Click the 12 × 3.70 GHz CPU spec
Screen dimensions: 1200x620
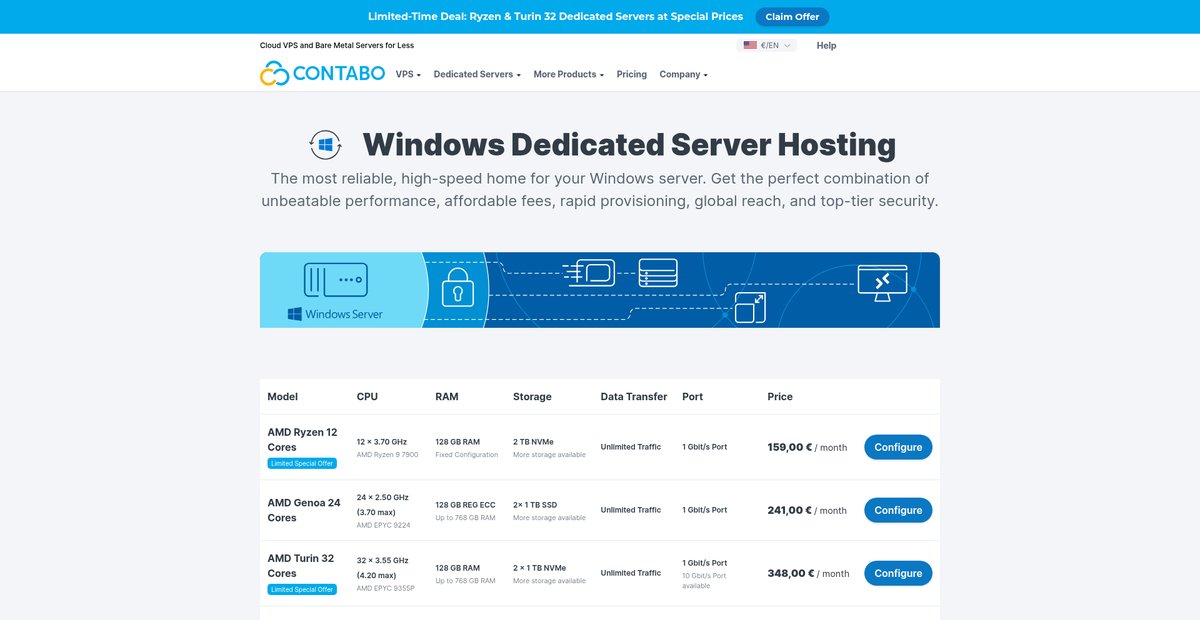tap(382, 441)
